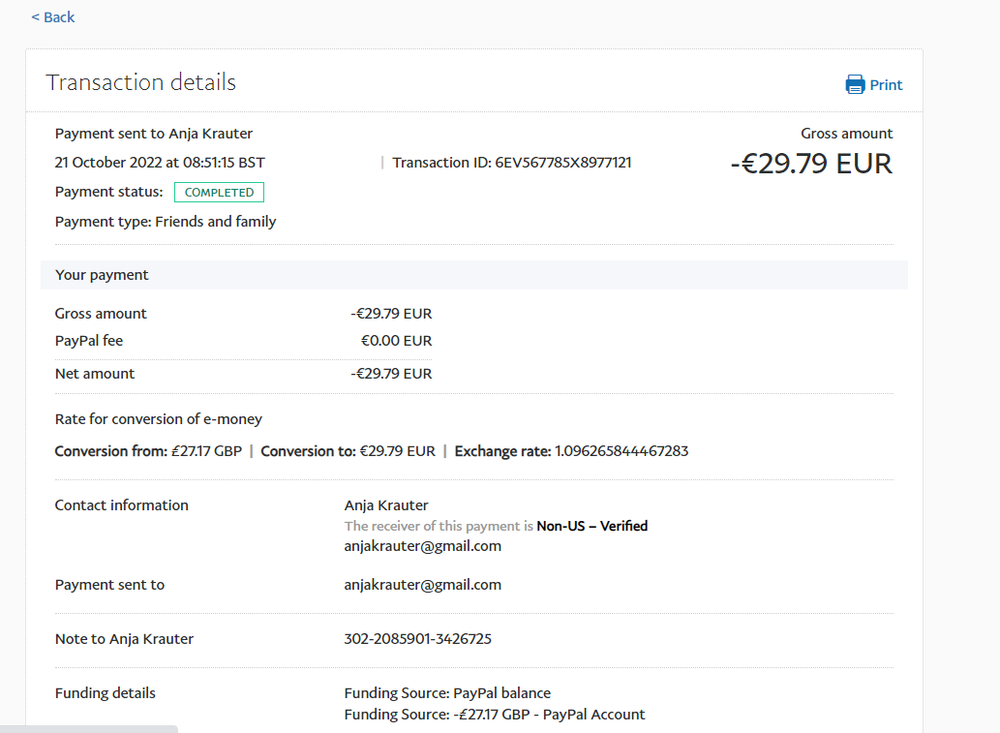The width and height of the screenshot is (1000, 733).
Task: Click the horizontal scrollbar at the bottom
Action: click(89, 728)
